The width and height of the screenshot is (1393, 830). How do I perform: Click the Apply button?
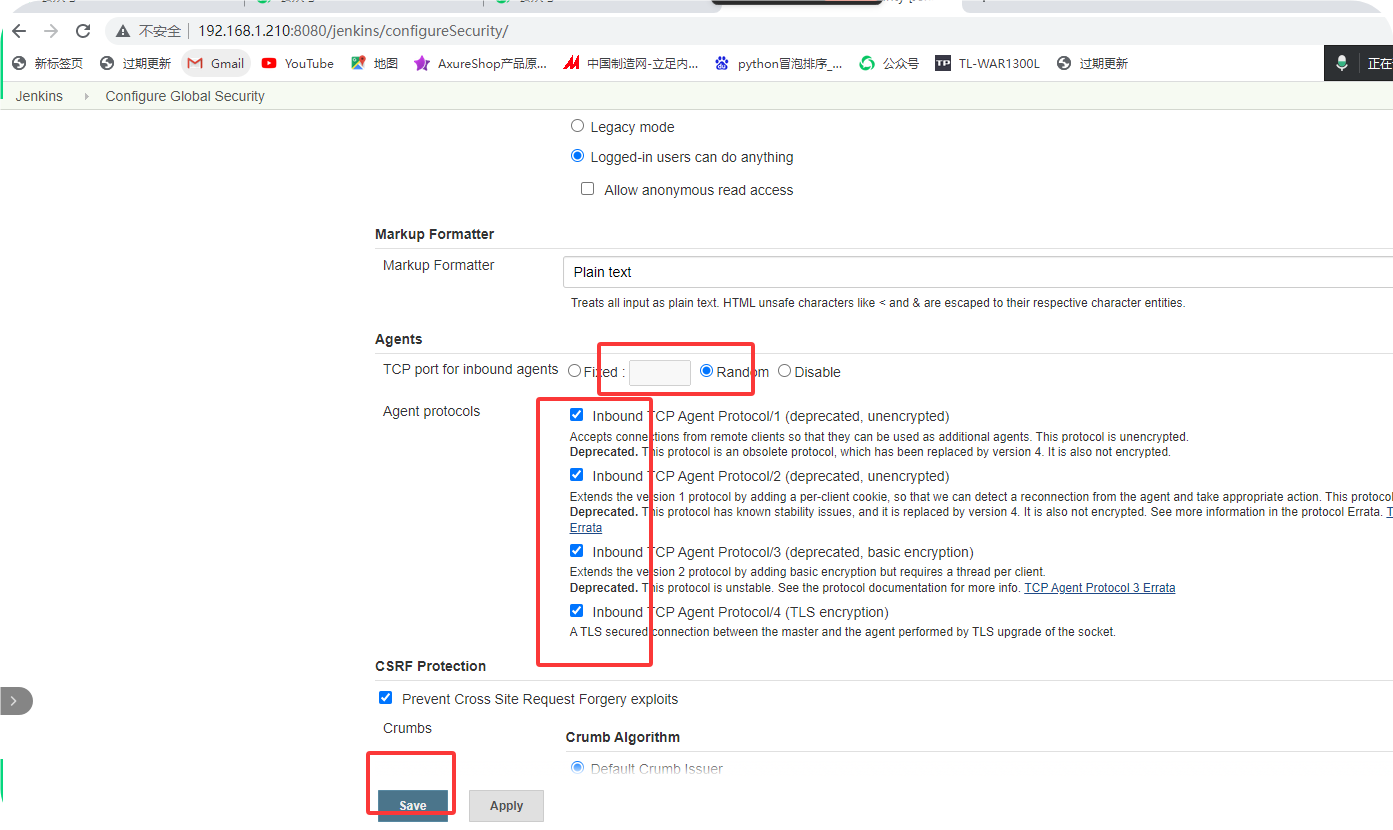506,806
